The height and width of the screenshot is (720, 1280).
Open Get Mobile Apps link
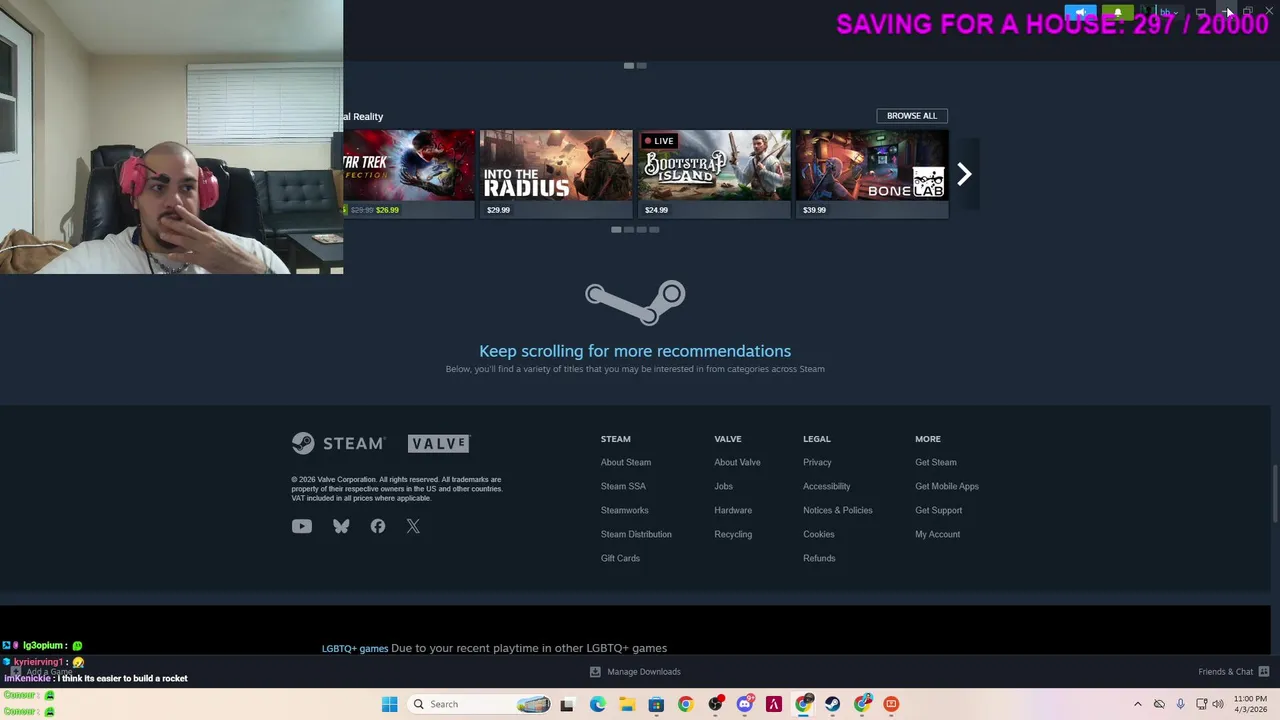point(947,486)
